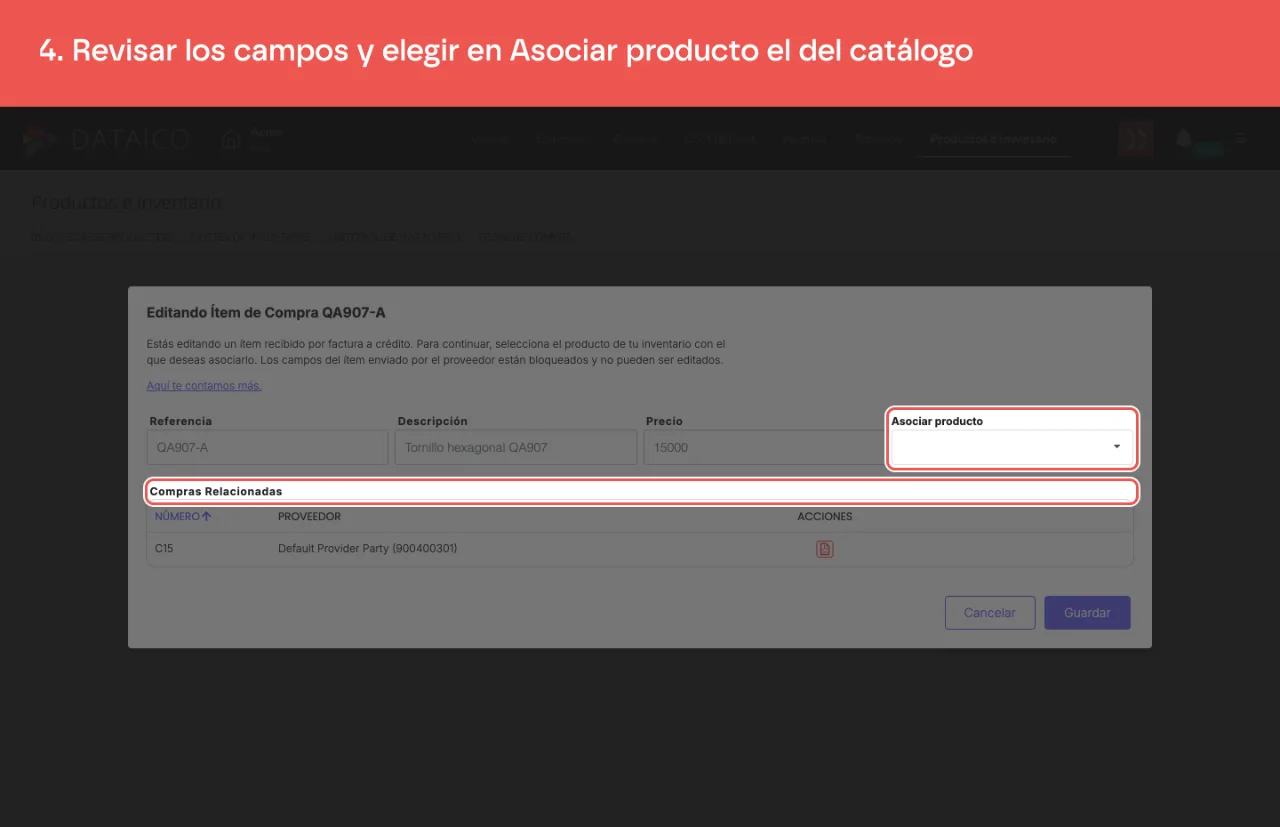
Task: Click the Dataico logo in the header
Action: (106, 139)
